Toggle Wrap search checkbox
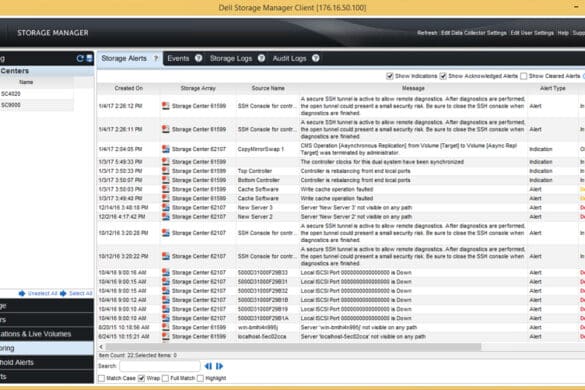This screenshot has width=585, height=390. 141,378
